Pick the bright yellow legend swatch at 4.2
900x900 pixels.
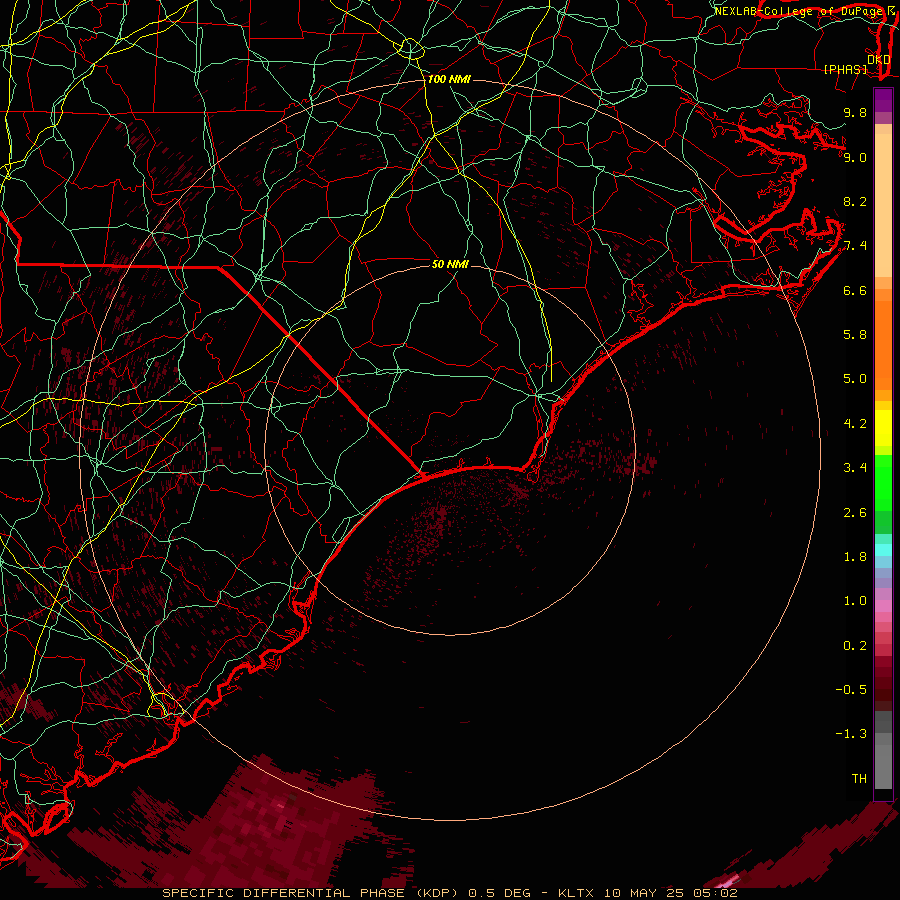click(x=883, y=428)
